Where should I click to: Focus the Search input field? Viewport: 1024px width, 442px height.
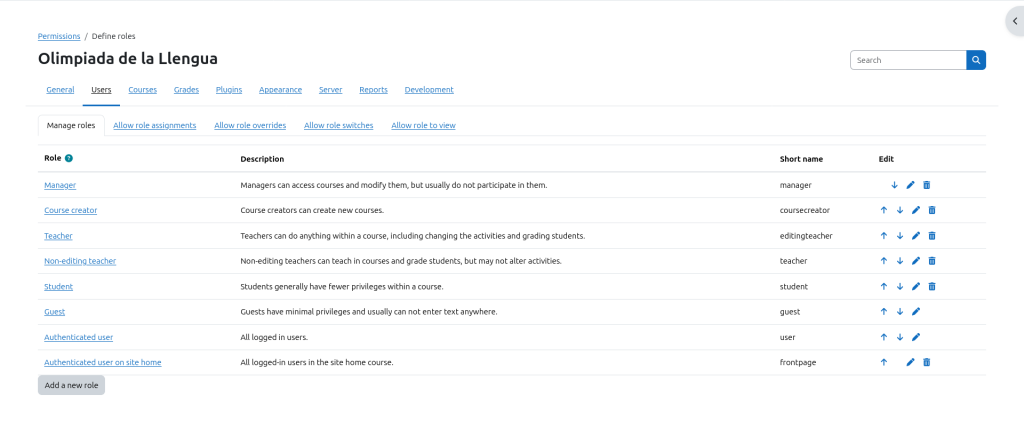pyautogui.click(x=907, y=60)
